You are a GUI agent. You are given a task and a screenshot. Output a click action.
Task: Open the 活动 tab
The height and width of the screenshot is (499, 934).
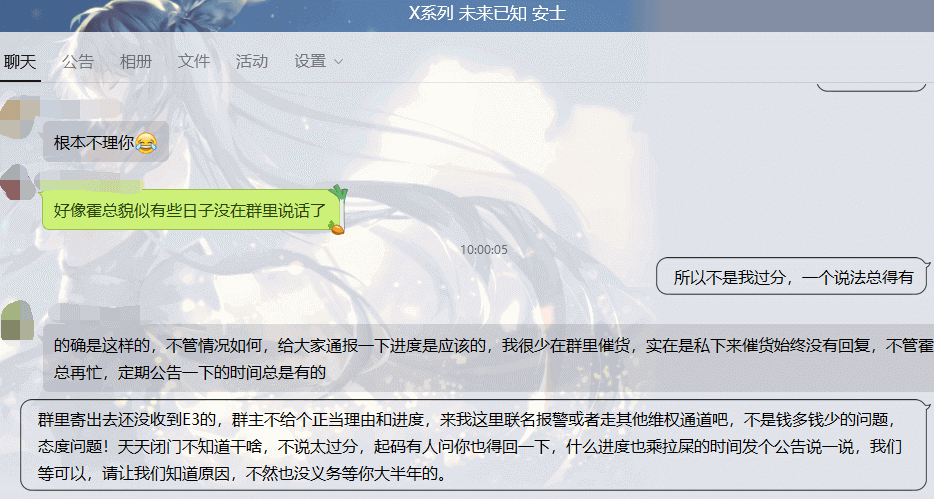point(251,61)
